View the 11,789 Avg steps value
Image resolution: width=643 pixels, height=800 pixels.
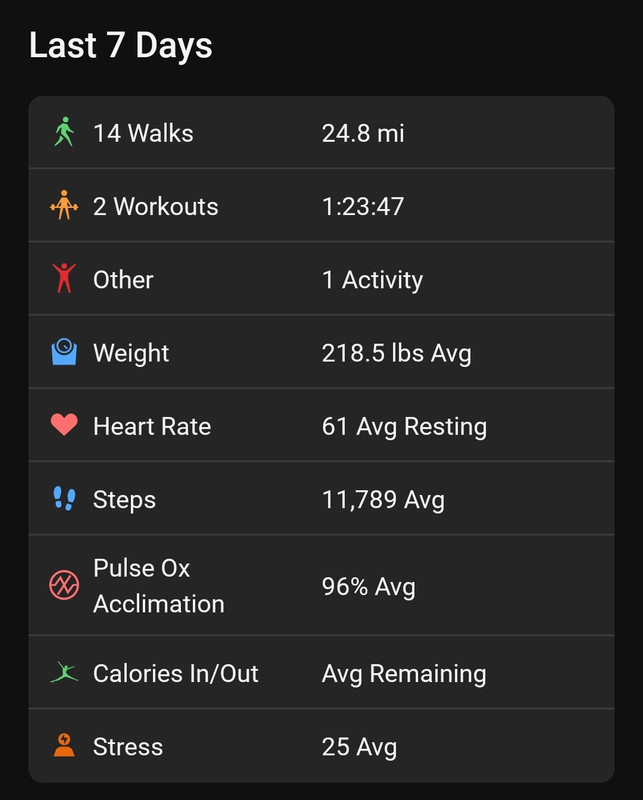coord(383,500)
